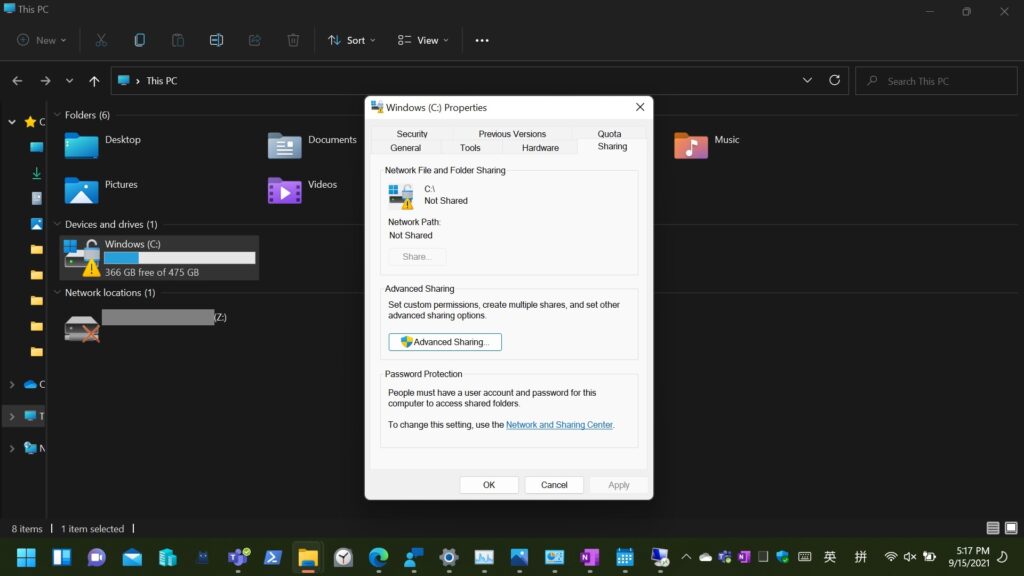Screen dimensions: 1024x576
Task: Click the Advanced Sharing button
Action: 445,342
